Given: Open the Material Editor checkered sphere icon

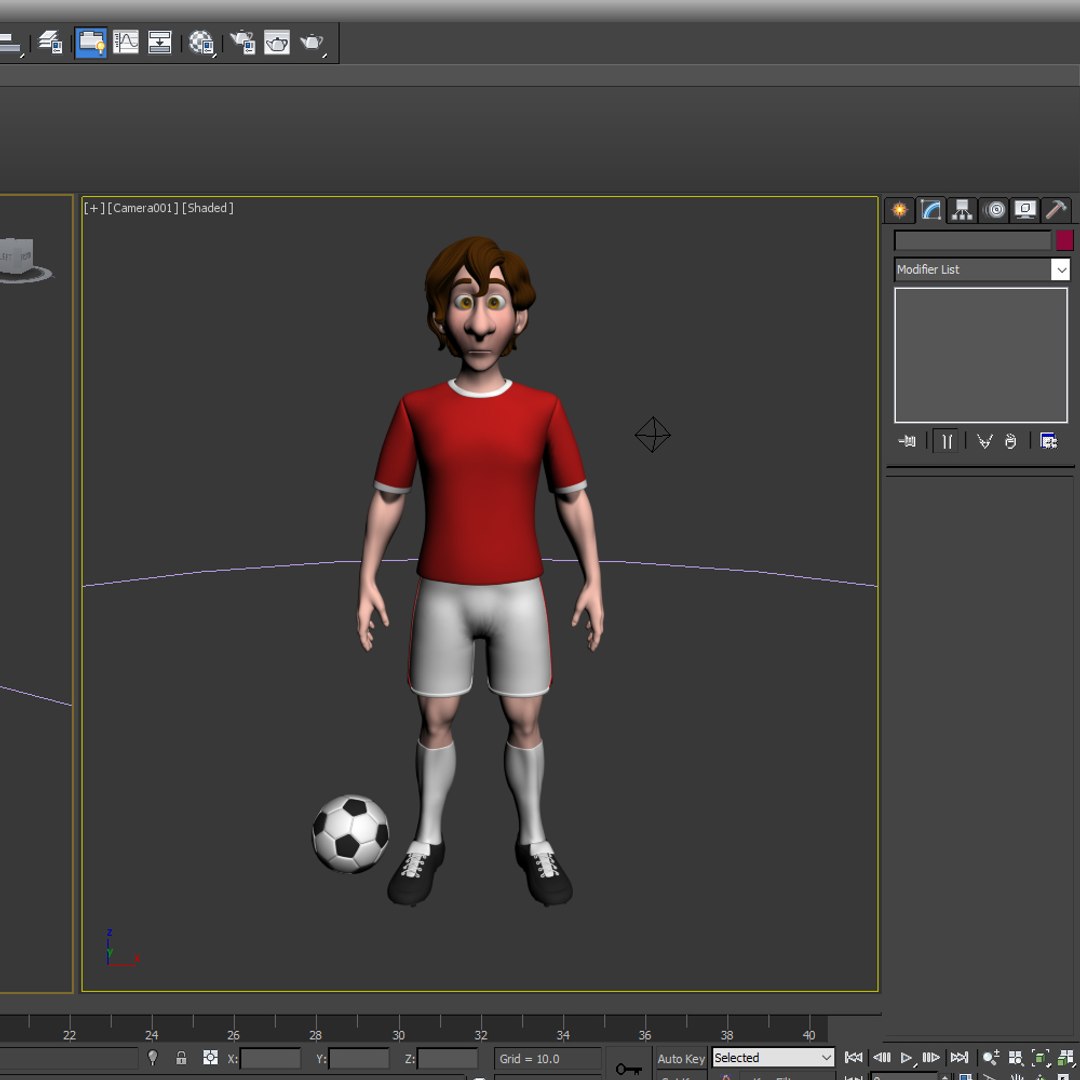Looking at the screenshot, I should click(x=201, y=43).
